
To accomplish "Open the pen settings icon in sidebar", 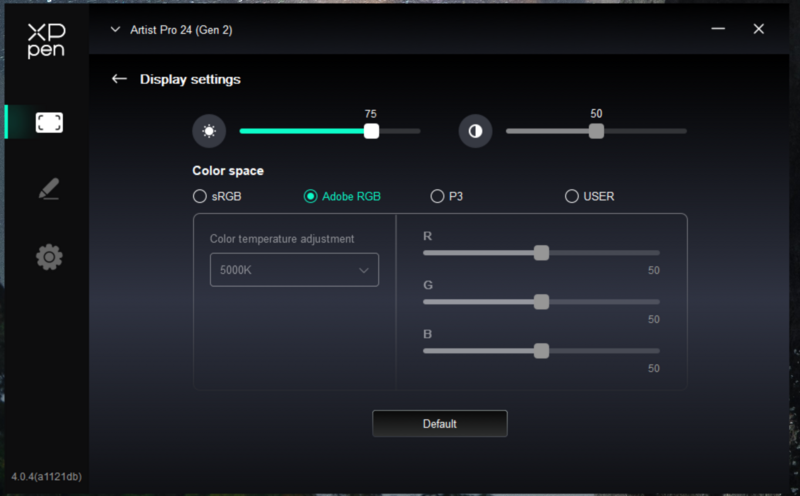I will pos(49,189).
